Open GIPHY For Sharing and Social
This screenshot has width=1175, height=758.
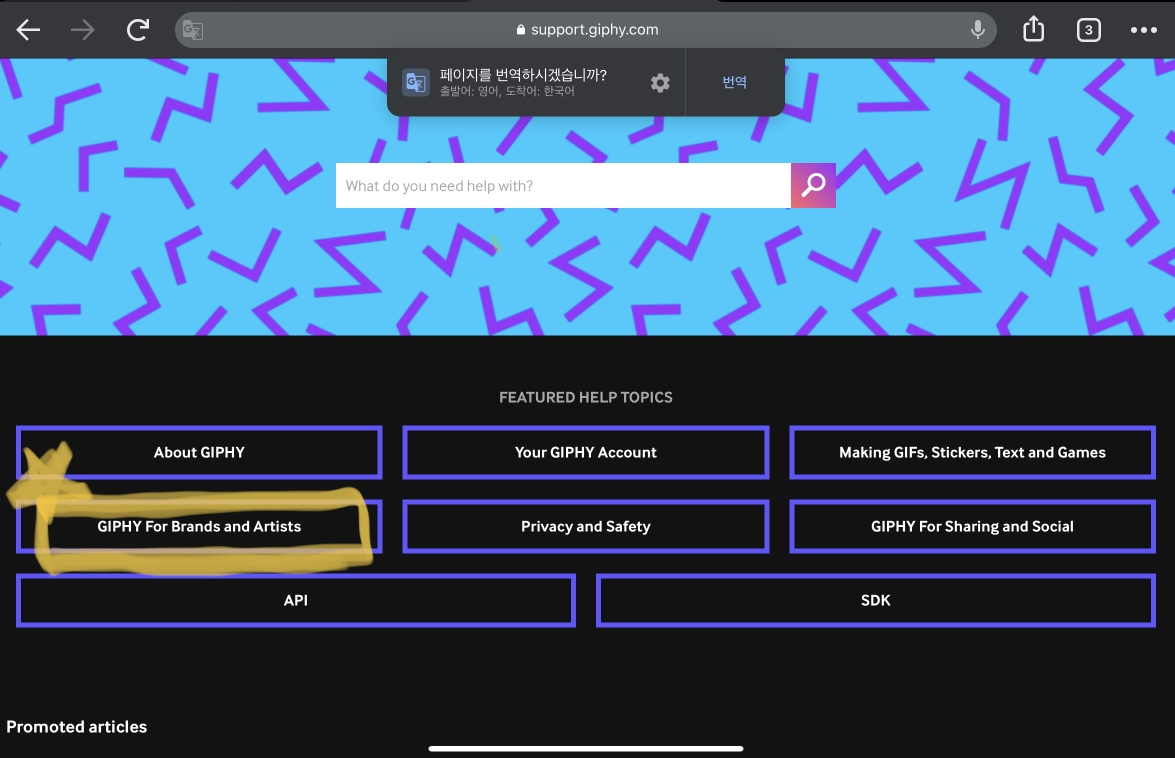pos(972,527)
